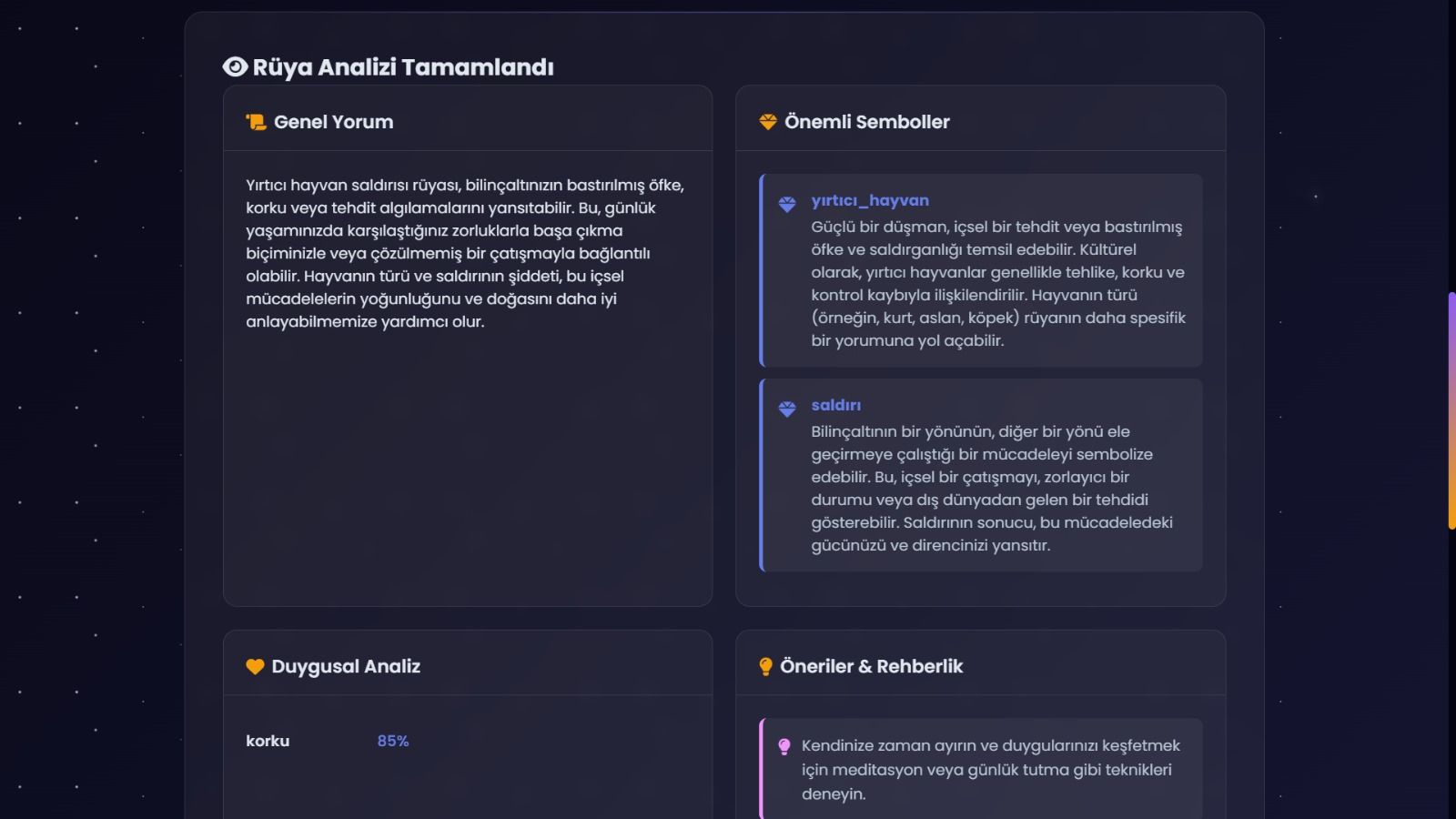Click the korku emotion label

click(x=268, y=741)
